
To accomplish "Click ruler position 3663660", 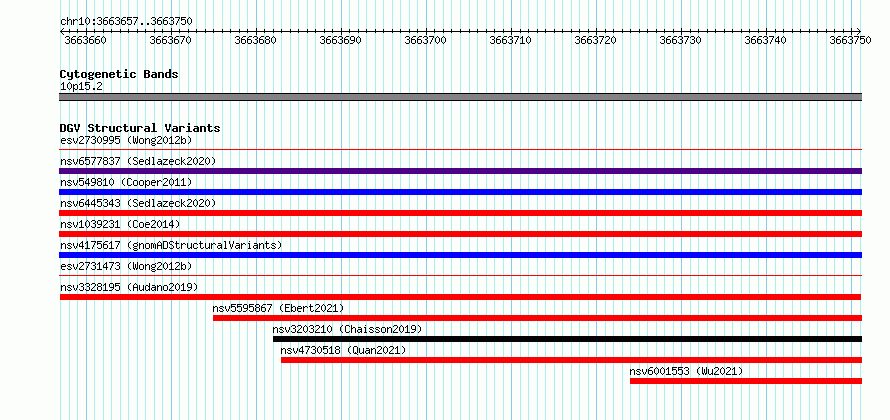I will click(85, 40).
